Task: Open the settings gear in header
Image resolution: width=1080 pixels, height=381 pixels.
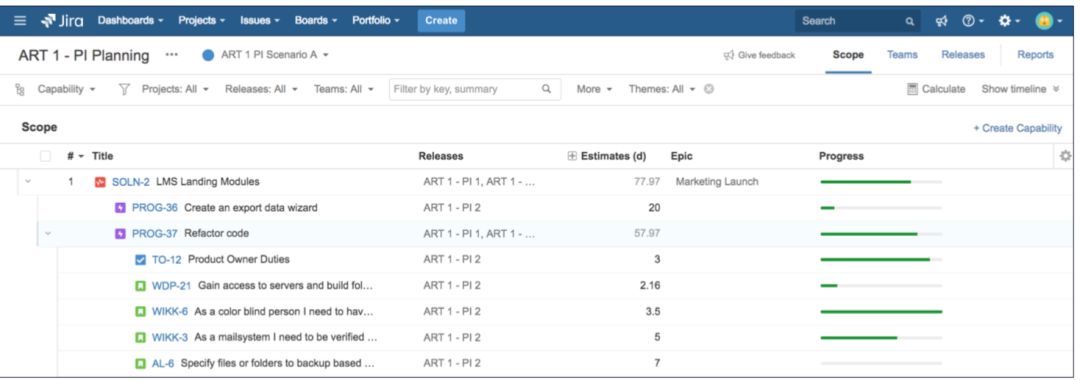Action: click(x=1008, y=21)
